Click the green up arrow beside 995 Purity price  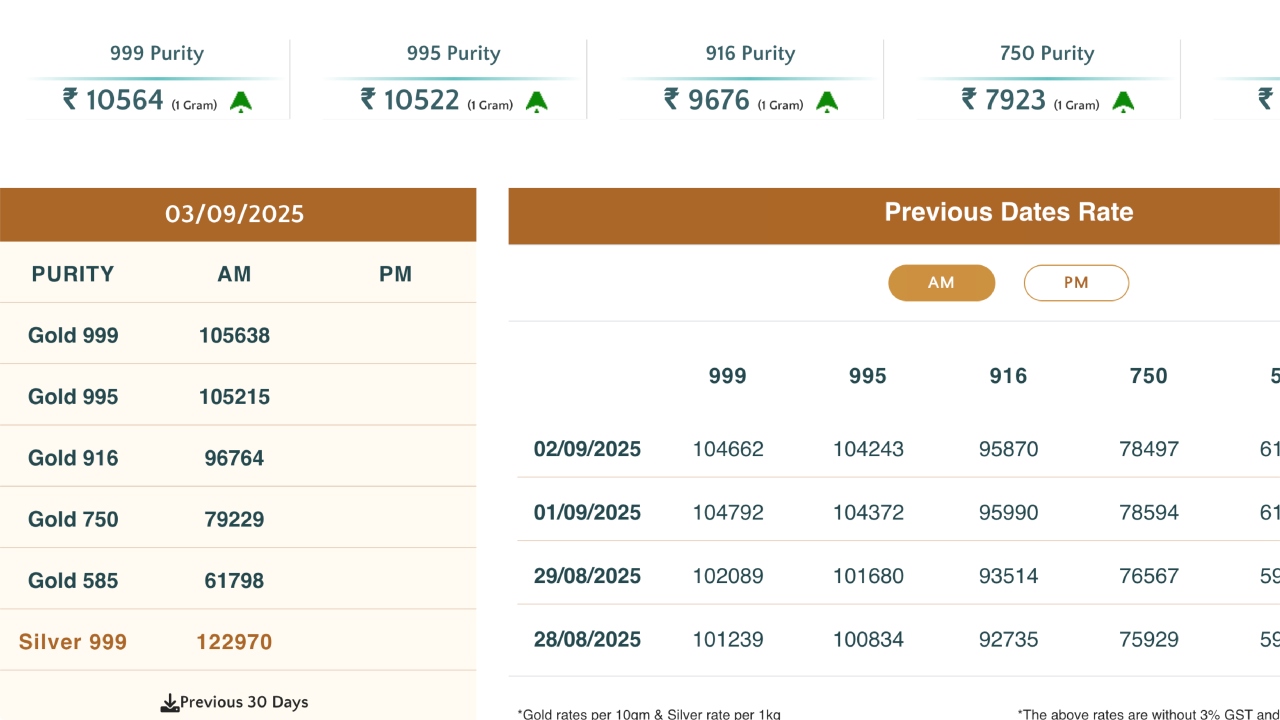pos(537,102)
